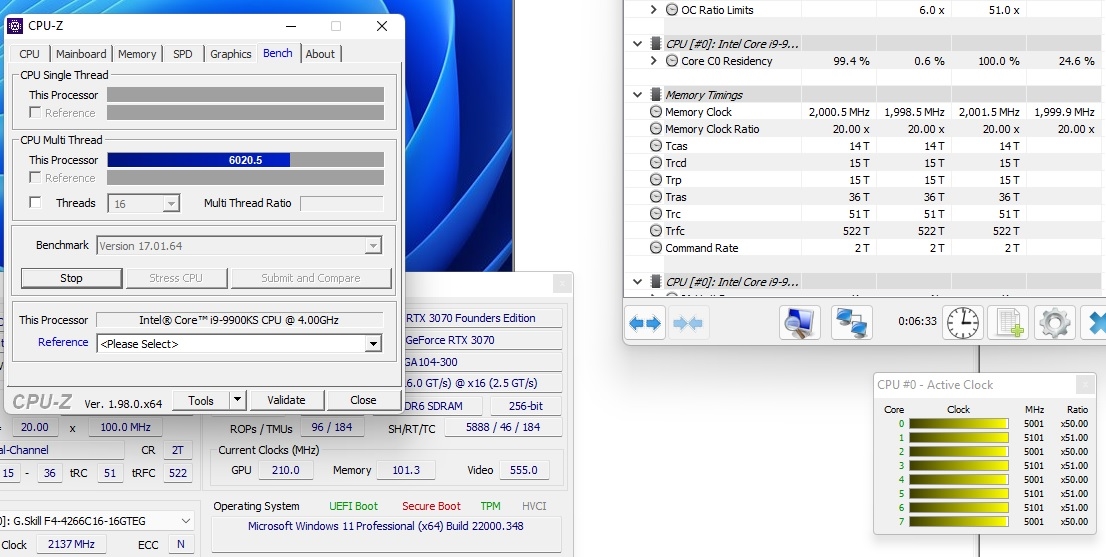The height and width of the screenshot is (557, 1106).
Task: Click the sensor icon beside Tras
Action: (x=655, y=197)
